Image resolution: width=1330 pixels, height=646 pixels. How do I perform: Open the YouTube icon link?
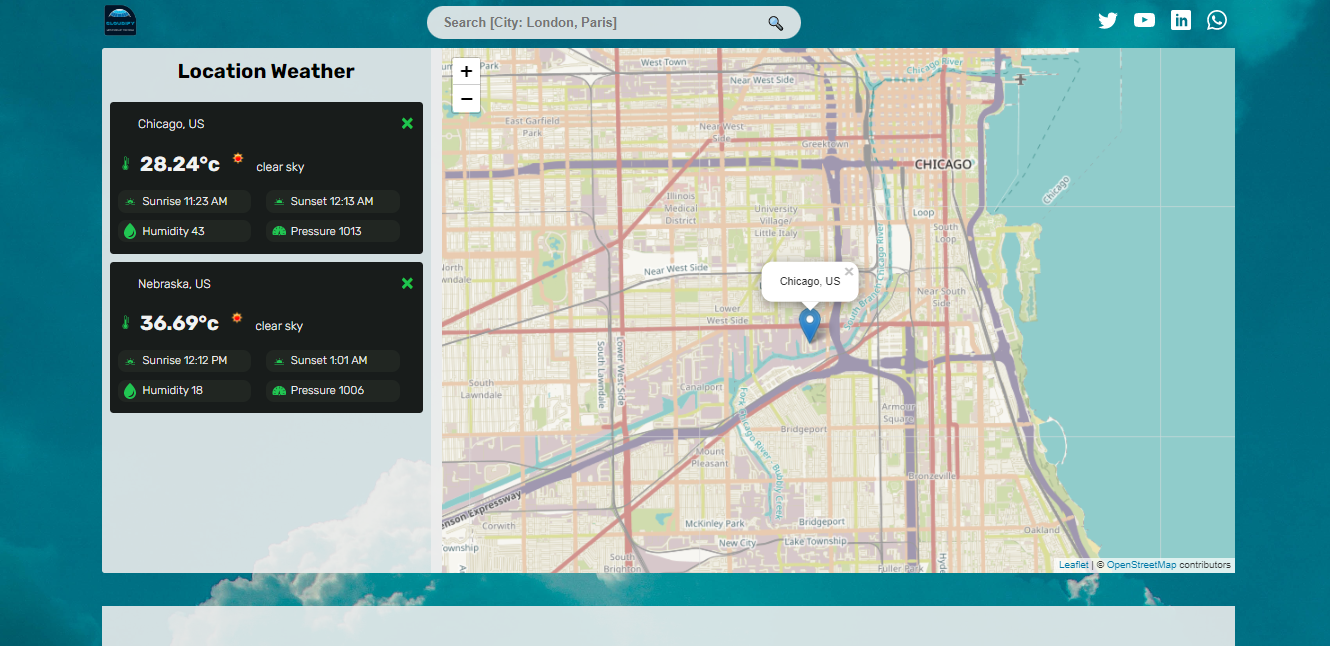pyautogui.click(x=1144, y=20)
